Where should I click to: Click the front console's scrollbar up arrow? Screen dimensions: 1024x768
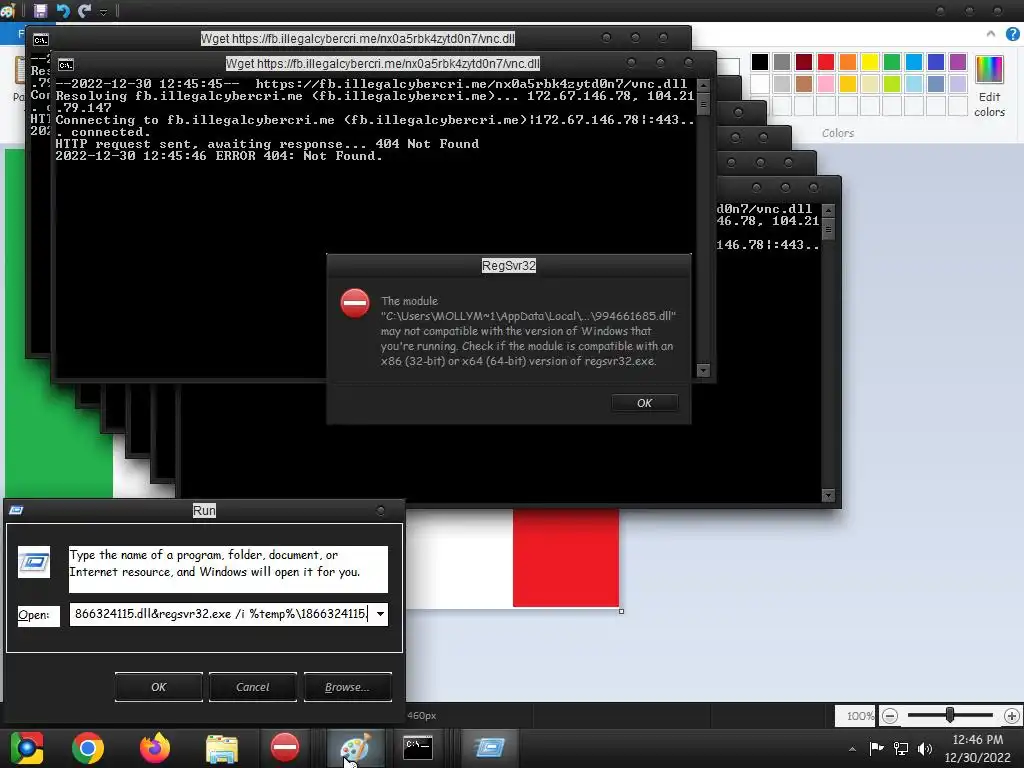tap(703, 85)
